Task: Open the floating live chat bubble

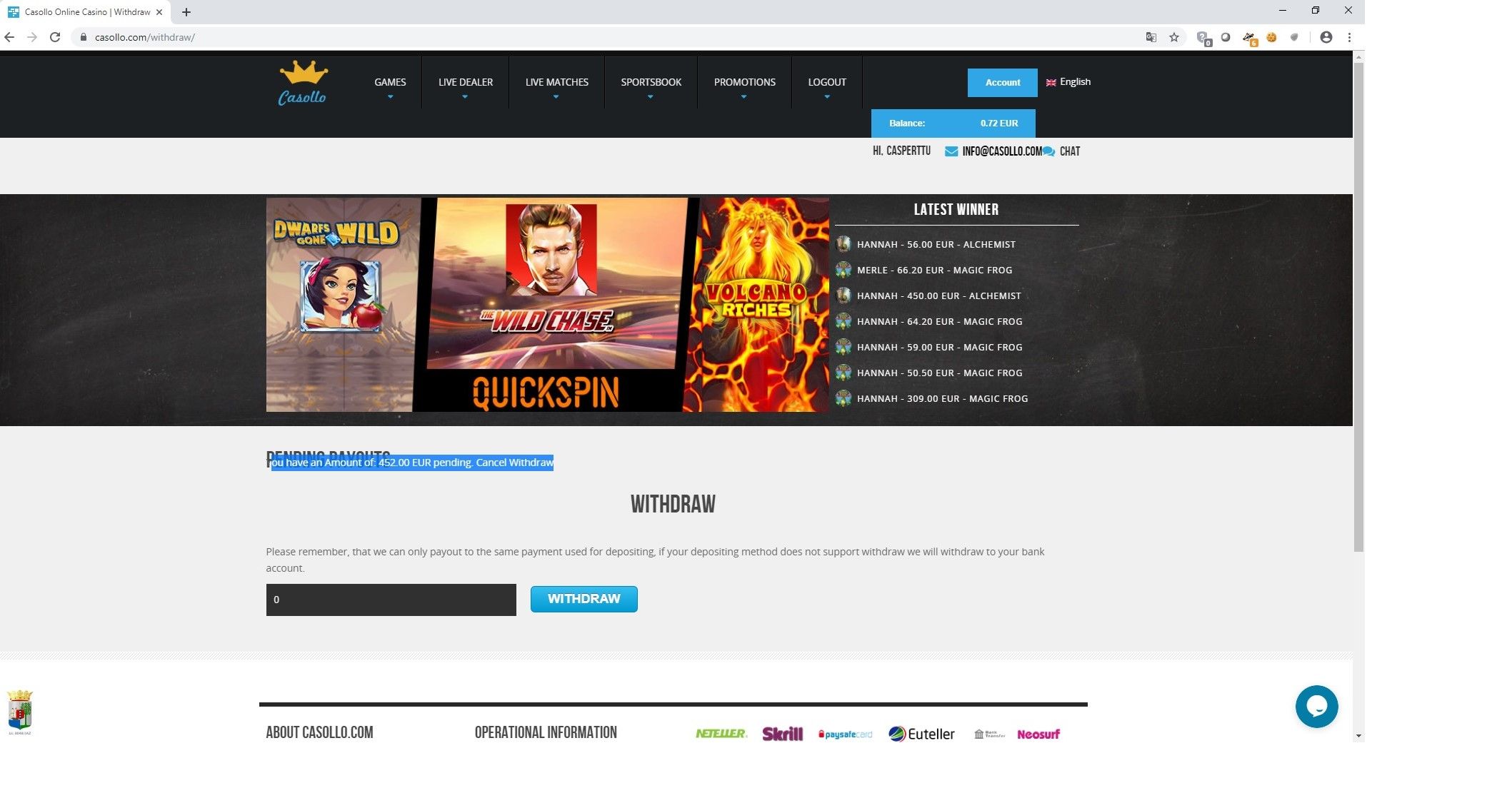Action: click(1316, 707)
